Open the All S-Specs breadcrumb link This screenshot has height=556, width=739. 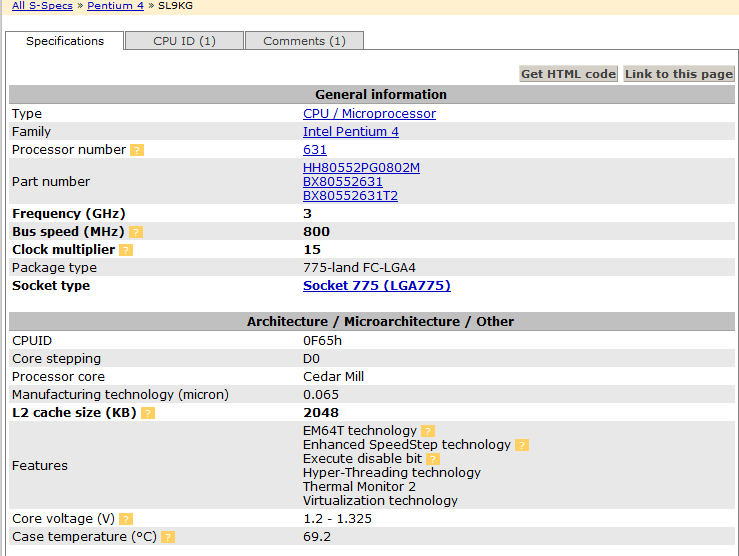(42, 6)
